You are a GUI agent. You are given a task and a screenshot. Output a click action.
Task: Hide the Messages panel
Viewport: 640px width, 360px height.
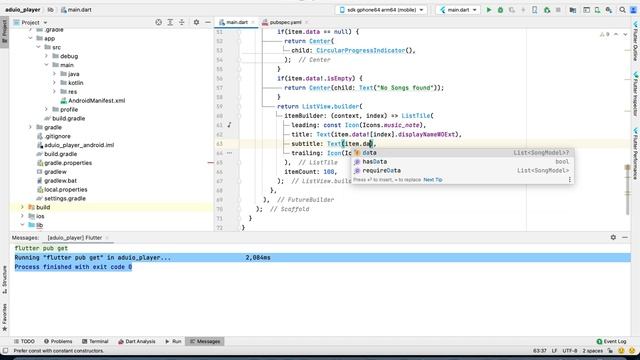[625, 237]
